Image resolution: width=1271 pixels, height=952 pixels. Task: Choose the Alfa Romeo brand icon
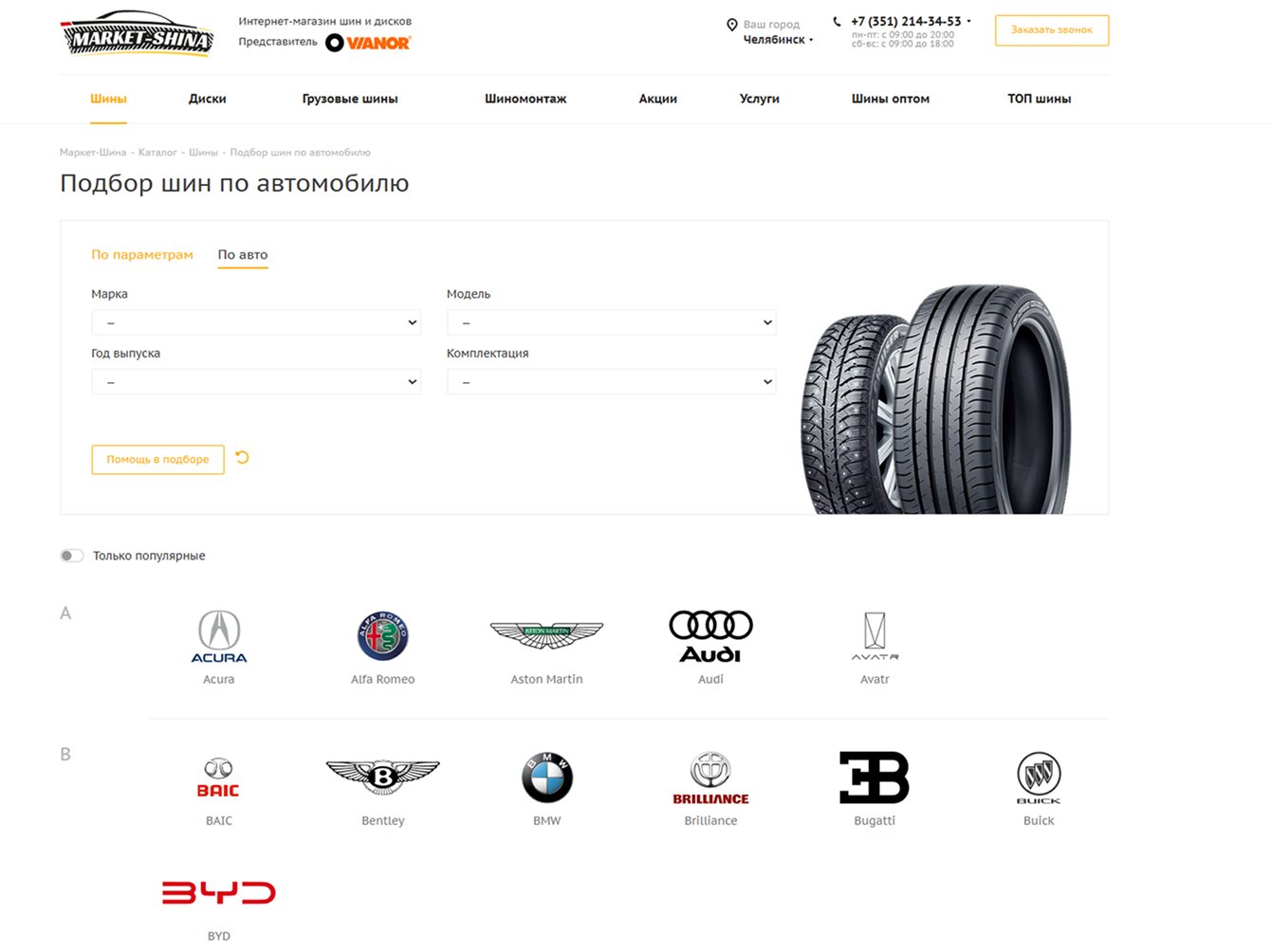point(383,636)
